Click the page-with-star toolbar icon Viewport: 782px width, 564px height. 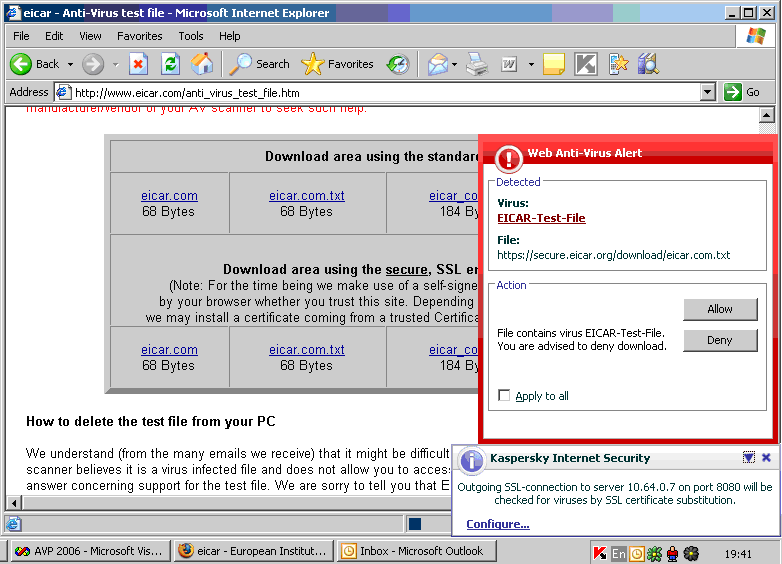pos(618,64)
